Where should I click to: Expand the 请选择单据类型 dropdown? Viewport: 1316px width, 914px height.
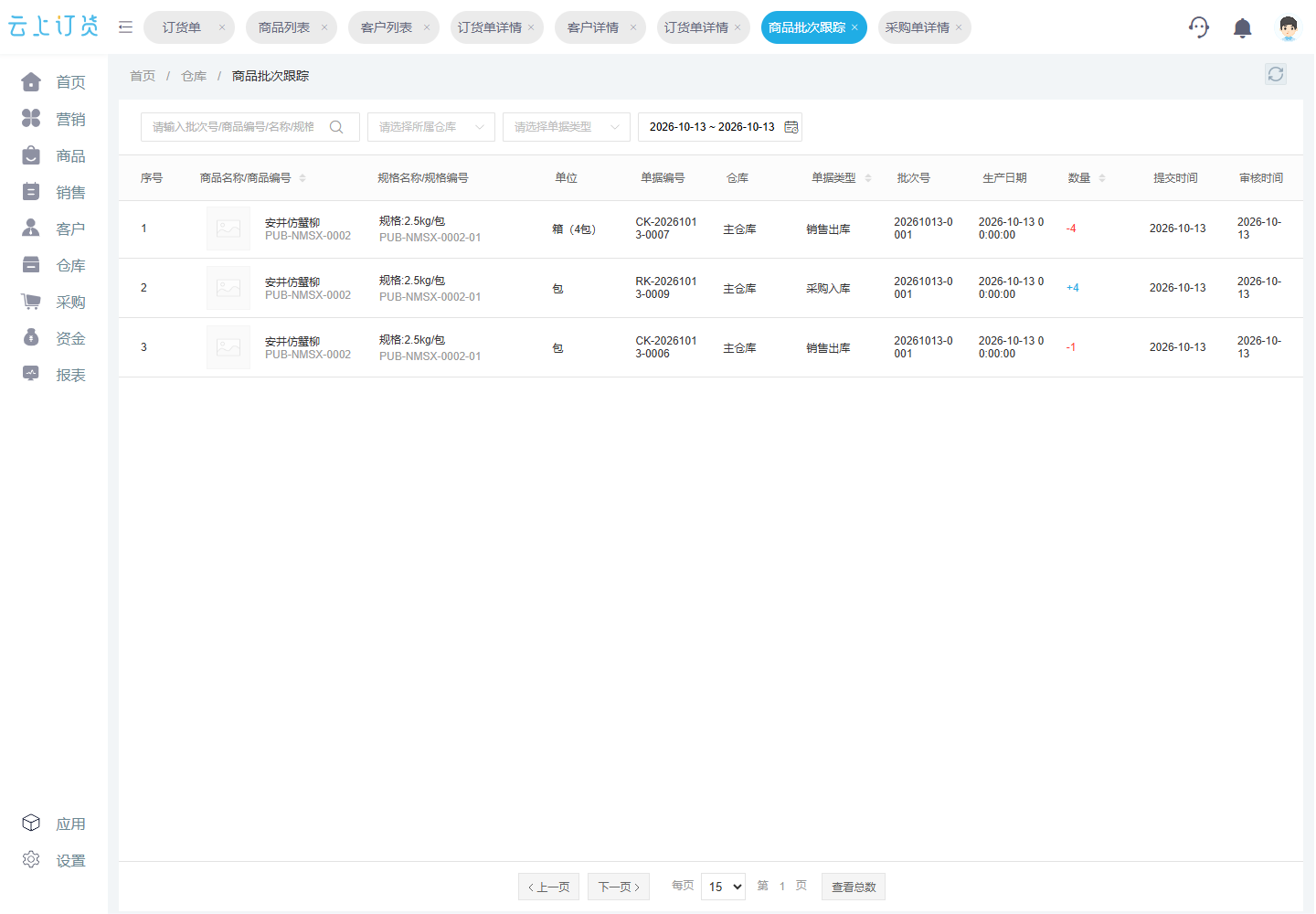tap(567, 127)
